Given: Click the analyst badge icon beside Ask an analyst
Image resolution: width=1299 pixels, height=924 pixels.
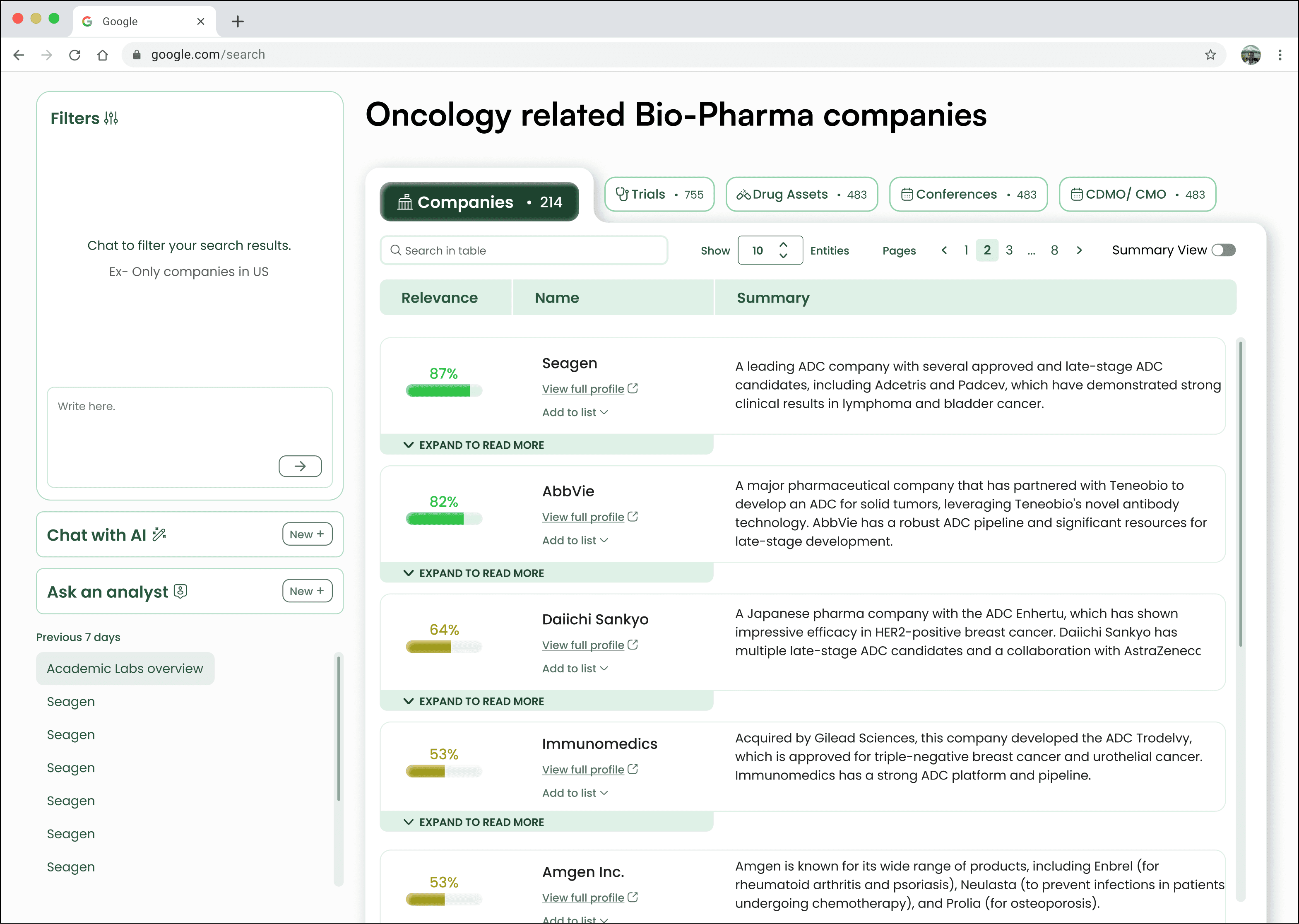Looking at the screenshot, I should [x=180, y=591].
